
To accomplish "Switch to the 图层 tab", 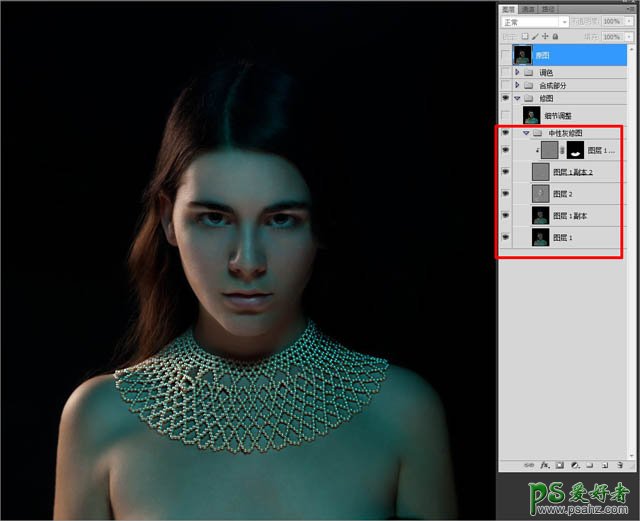I will pos(509,9).
